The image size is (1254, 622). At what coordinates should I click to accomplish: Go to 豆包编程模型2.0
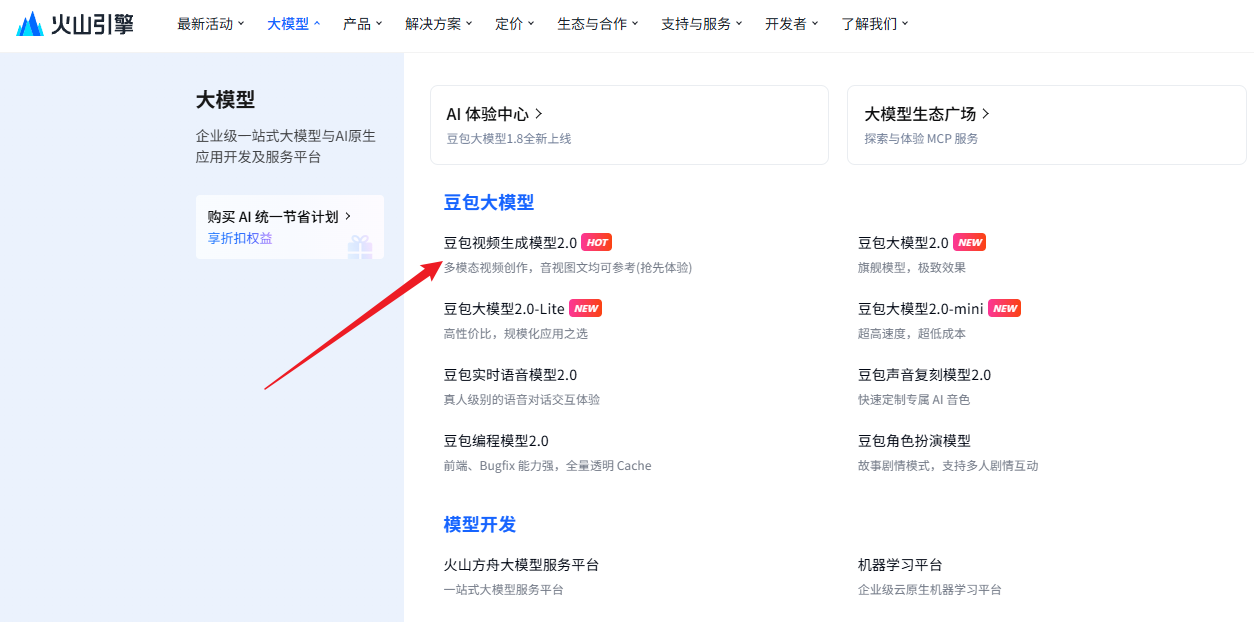496,441
